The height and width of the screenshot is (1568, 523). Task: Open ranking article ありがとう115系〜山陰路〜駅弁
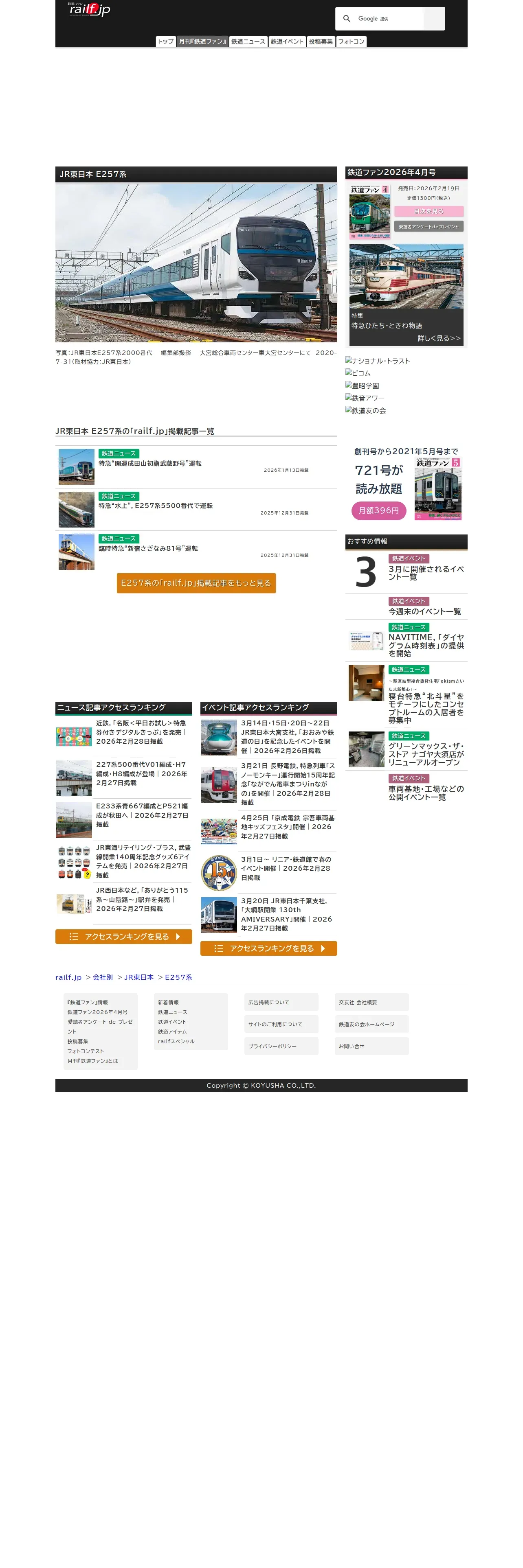[142, 899]
